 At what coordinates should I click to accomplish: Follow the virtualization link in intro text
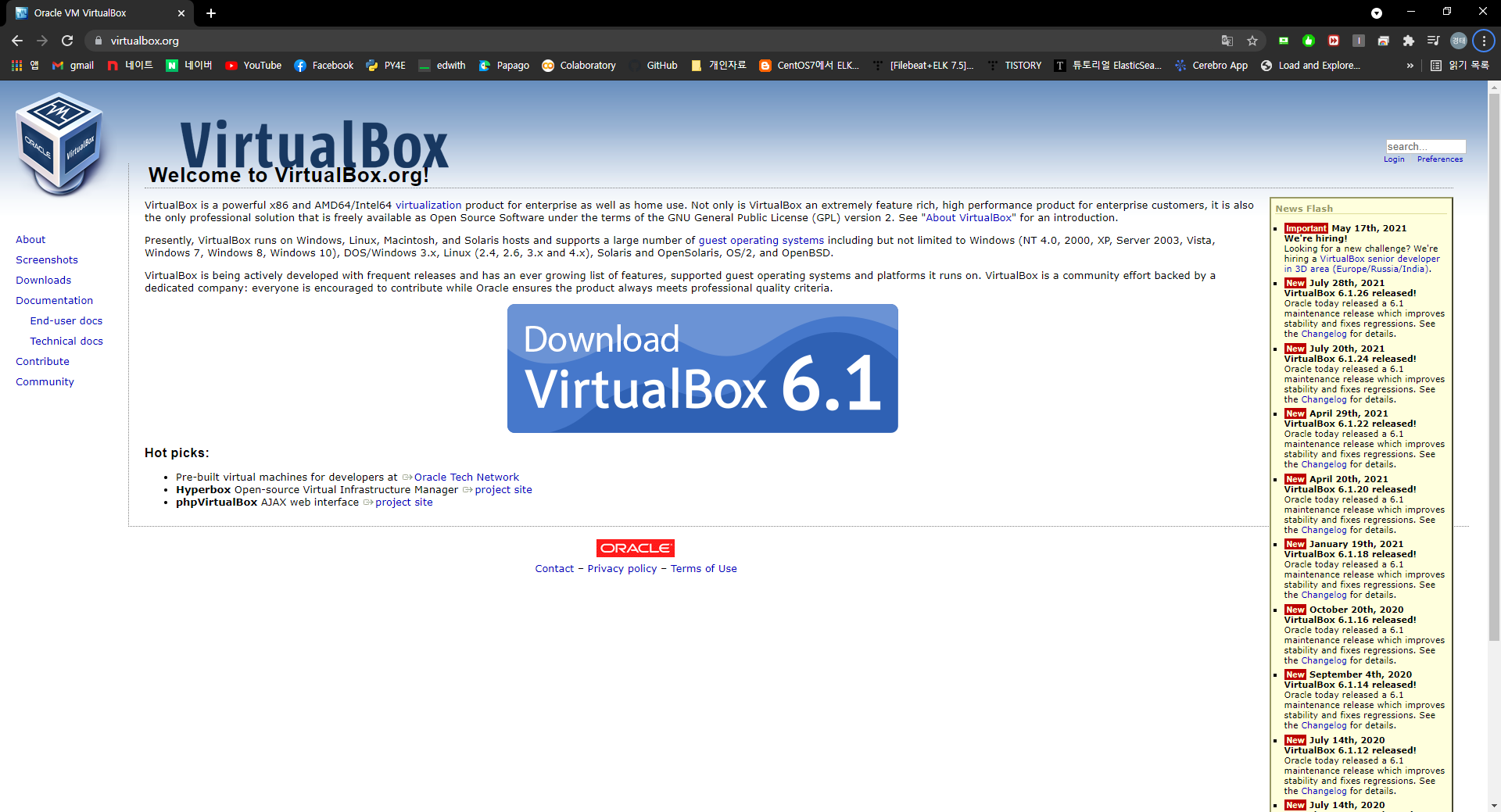click(x=428, y=206)
